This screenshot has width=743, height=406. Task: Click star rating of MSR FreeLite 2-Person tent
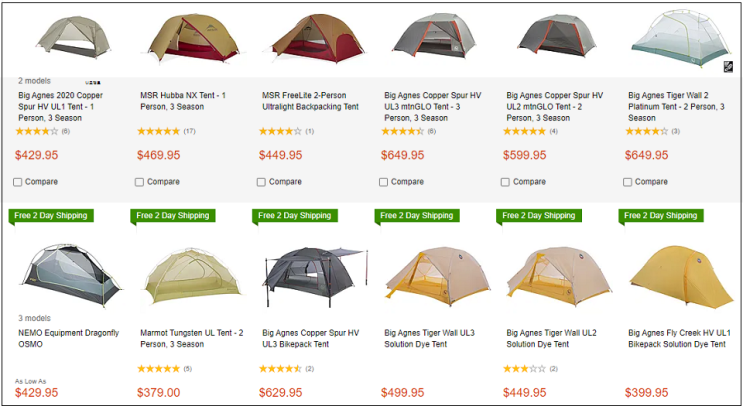coord(280,131)
